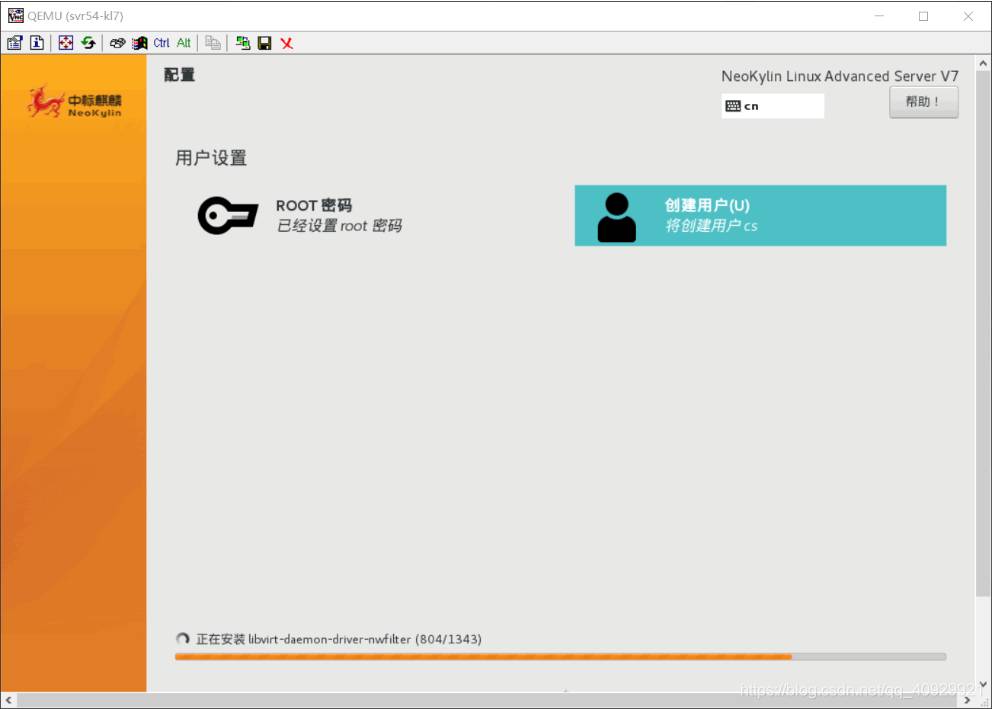
Task: Send Ctrl+Esc with the Windows flag icon
Action: coord(139,43)
